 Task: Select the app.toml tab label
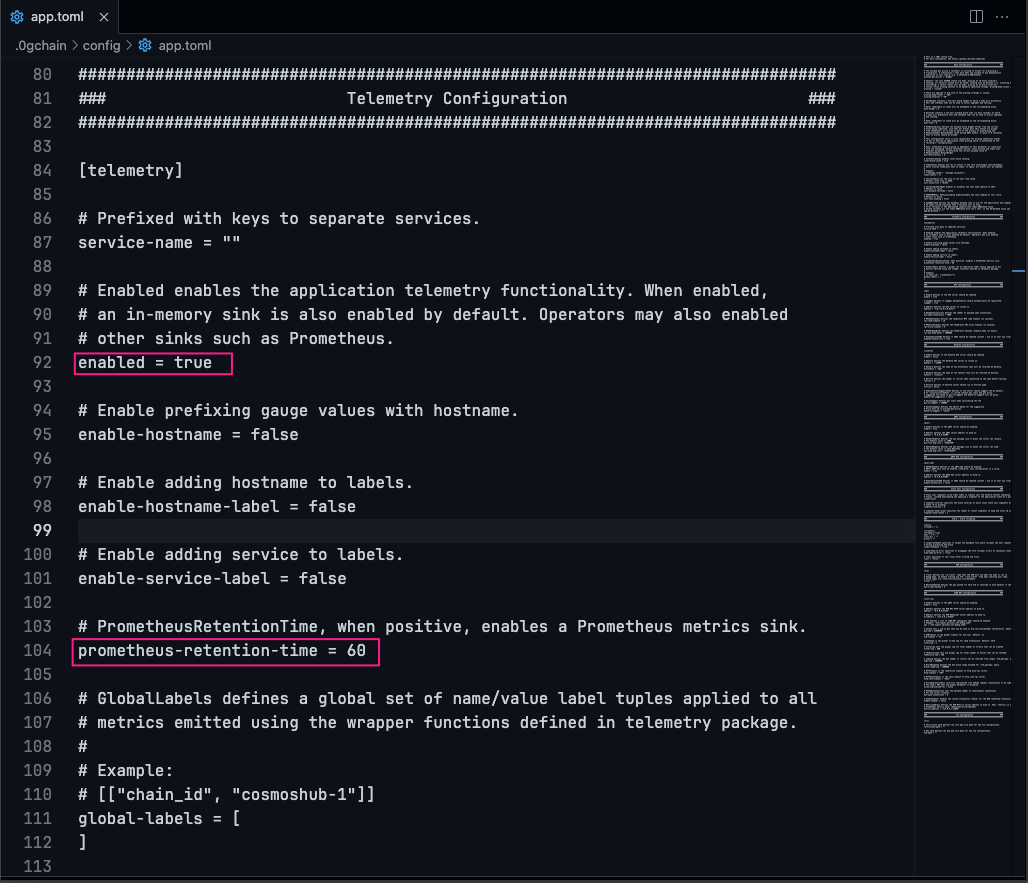tap(59, 17)
